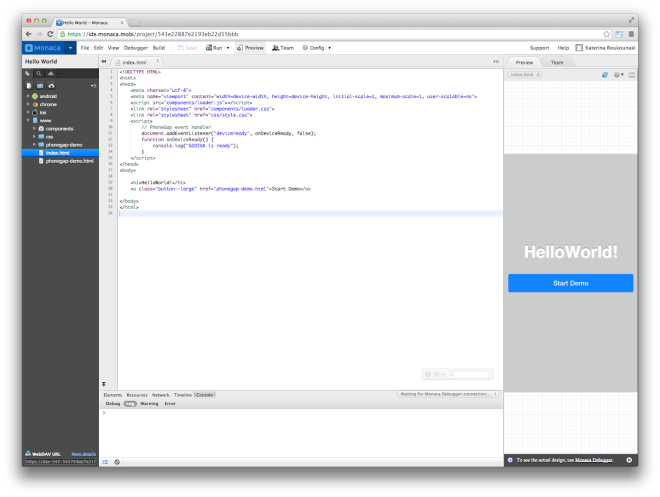Open the Help link
This screenshot has height=497, width=660.
pyautogui.click(x=563, y=48)
